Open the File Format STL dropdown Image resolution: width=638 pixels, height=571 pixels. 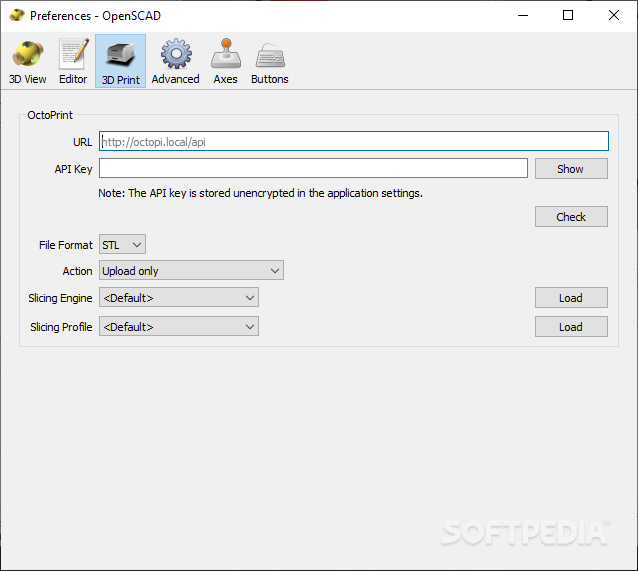click(122, 245)
